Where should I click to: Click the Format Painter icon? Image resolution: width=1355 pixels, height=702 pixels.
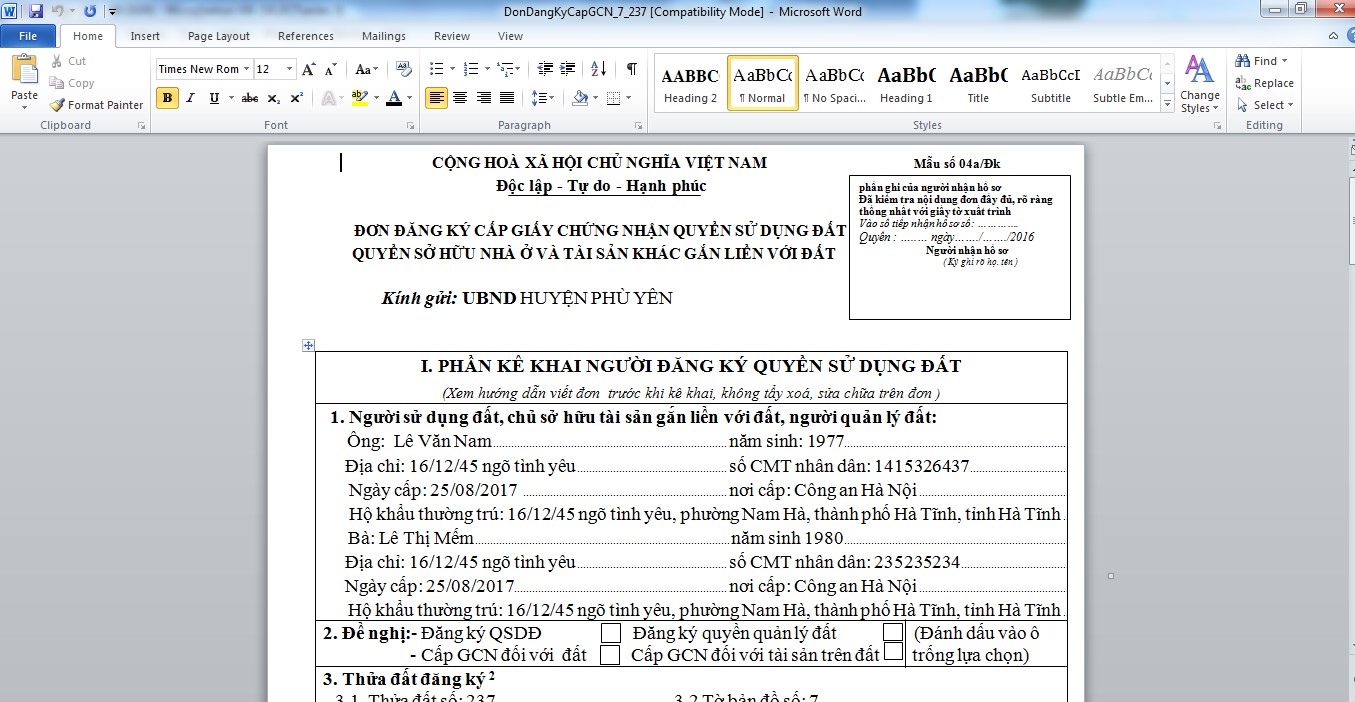[x=58, y=105]
